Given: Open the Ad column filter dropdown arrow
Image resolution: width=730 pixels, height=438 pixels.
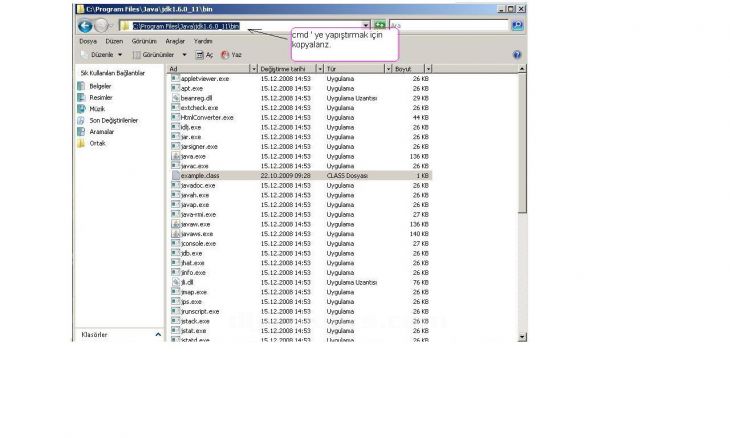Looking at the screenshot, I should coord(254,69).
